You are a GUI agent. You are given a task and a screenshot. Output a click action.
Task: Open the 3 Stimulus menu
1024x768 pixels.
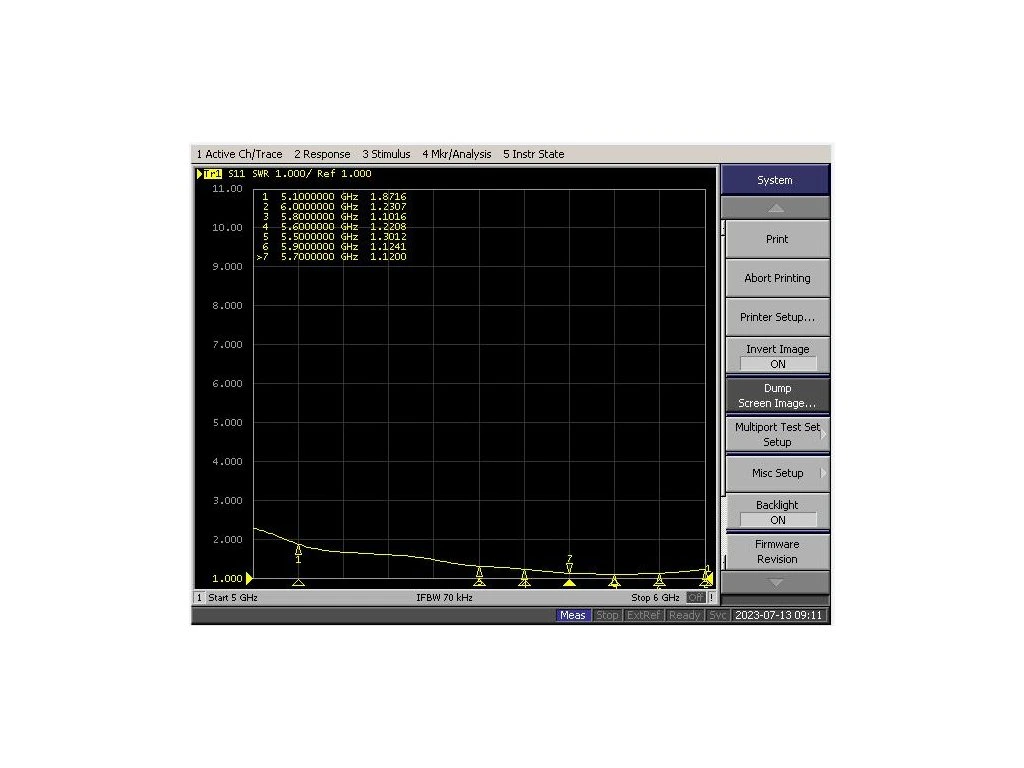coord(386,154)
